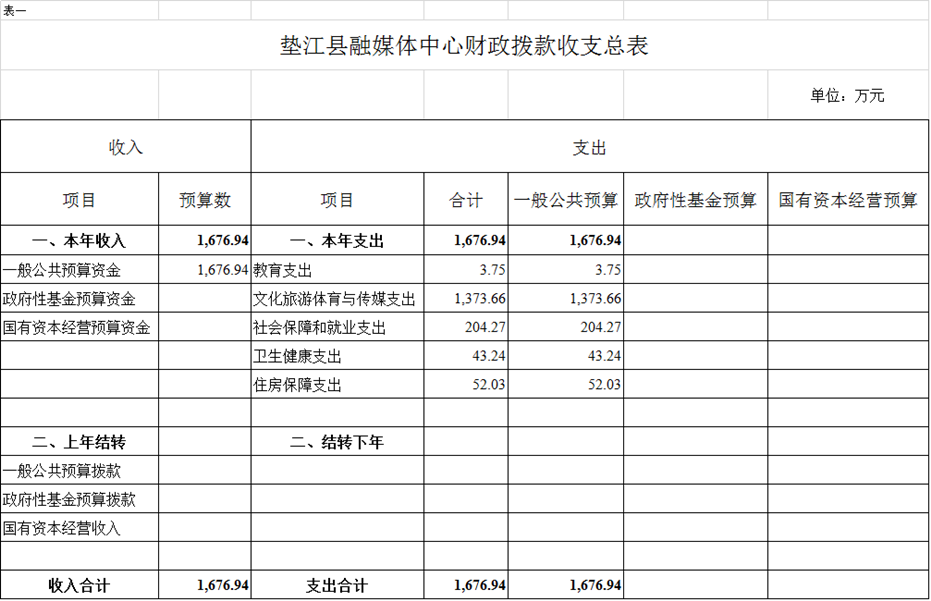Viewport: 931px width, 601px height.
Task: Select the 文化旅游体育与传媒支出 cell
Action: click(334, 299)
